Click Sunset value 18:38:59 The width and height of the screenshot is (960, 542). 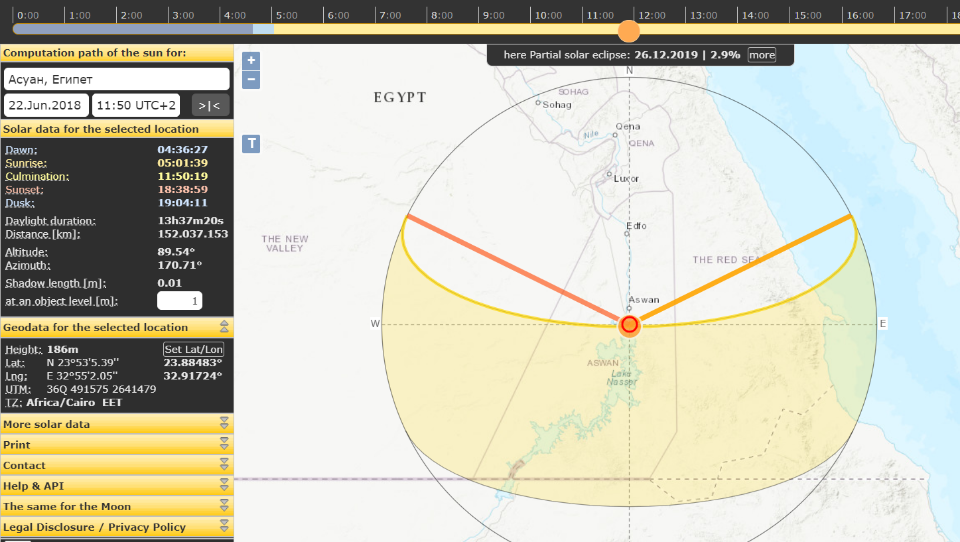[x=182, y=189]
